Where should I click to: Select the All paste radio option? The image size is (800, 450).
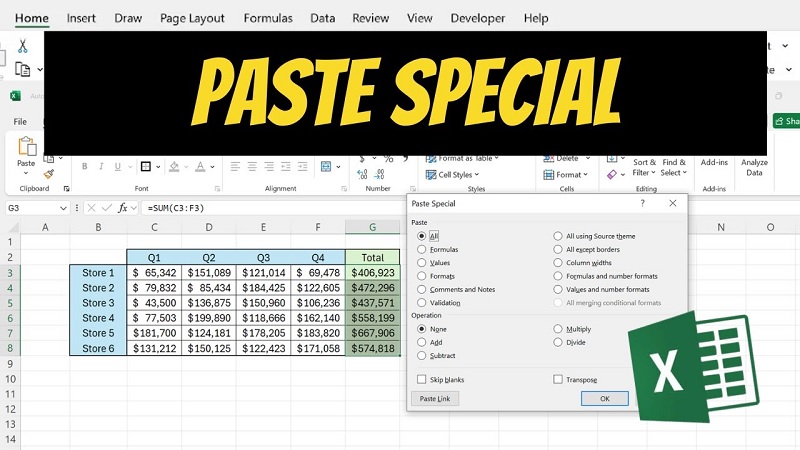tap(421, 236)
